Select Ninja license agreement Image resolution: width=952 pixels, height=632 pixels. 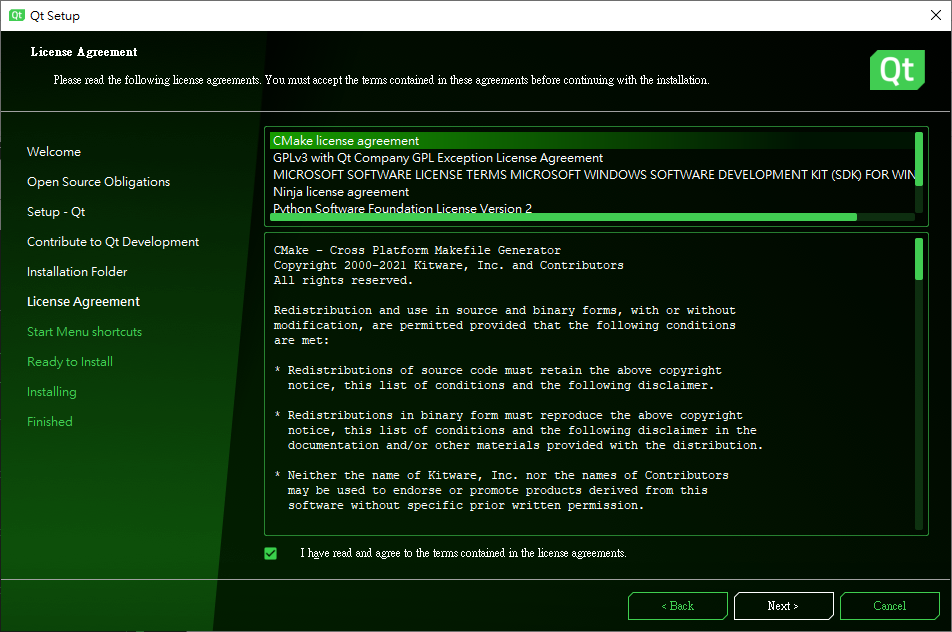point(592,192)
